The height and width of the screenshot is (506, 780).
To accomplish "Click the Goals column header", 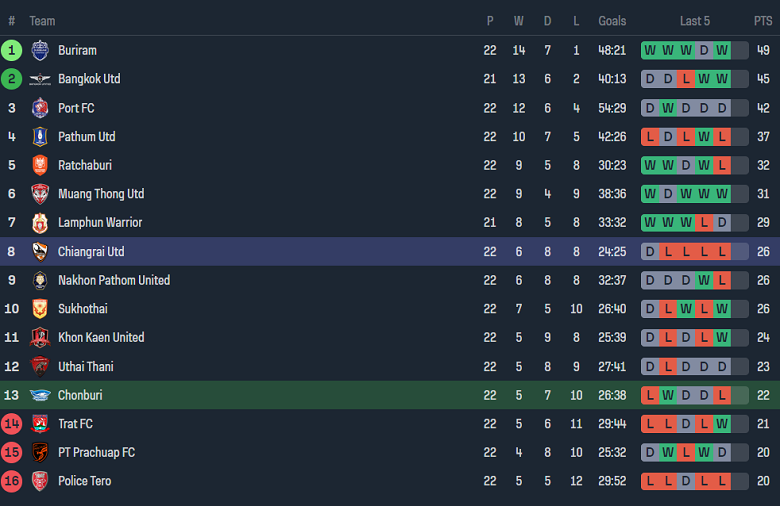I will click(612, 21).
